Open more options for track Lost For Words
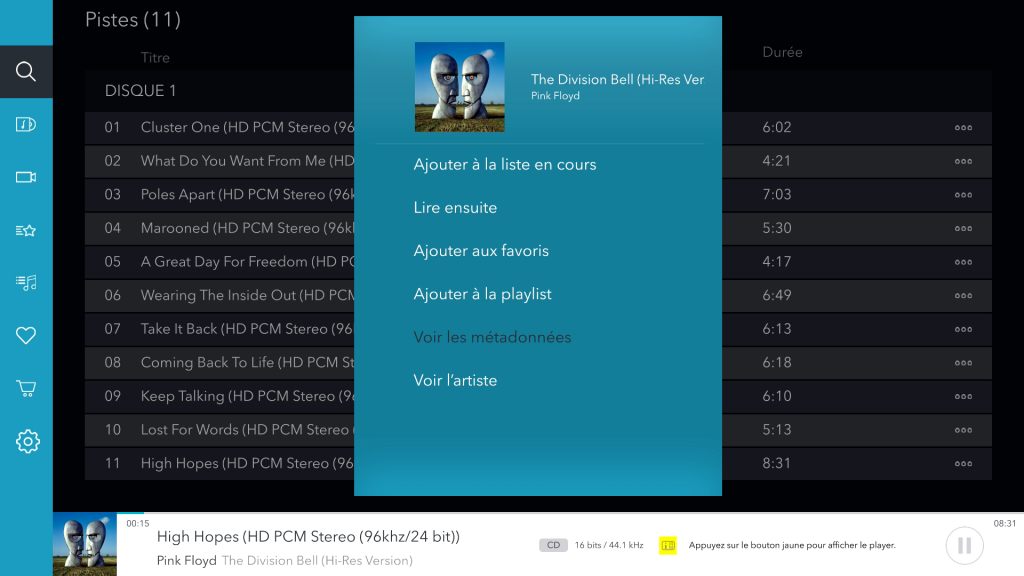The width and height of the screenshot is (1024, 576). tap(963, 430)
